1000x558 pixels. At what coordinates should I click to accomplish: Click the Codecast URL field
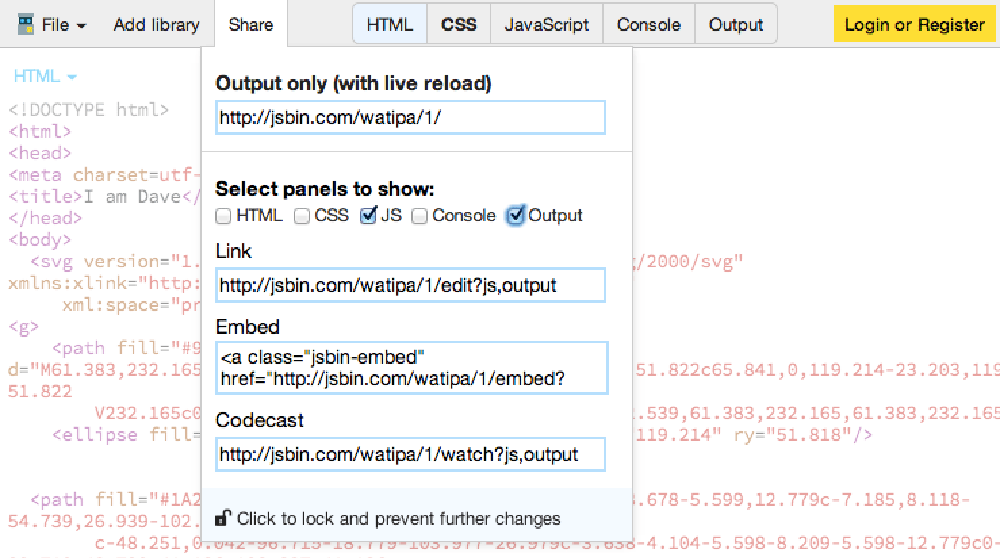[x=410, y=454]
